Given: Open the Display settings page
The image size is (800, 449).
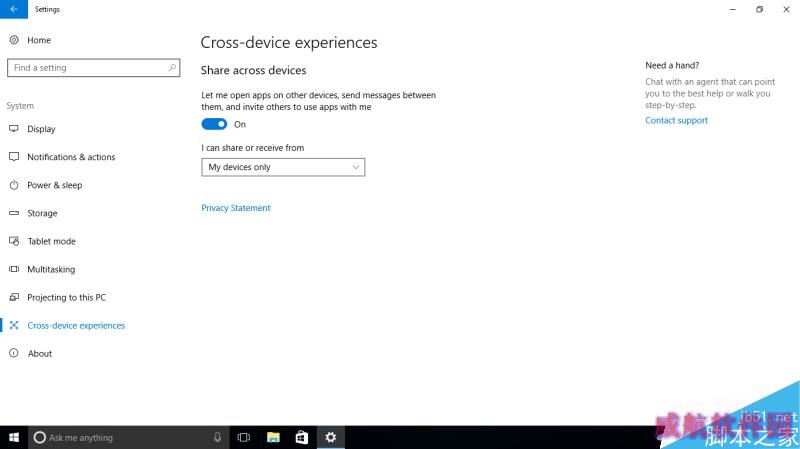Looking at the screenshot, I should 41,129.
